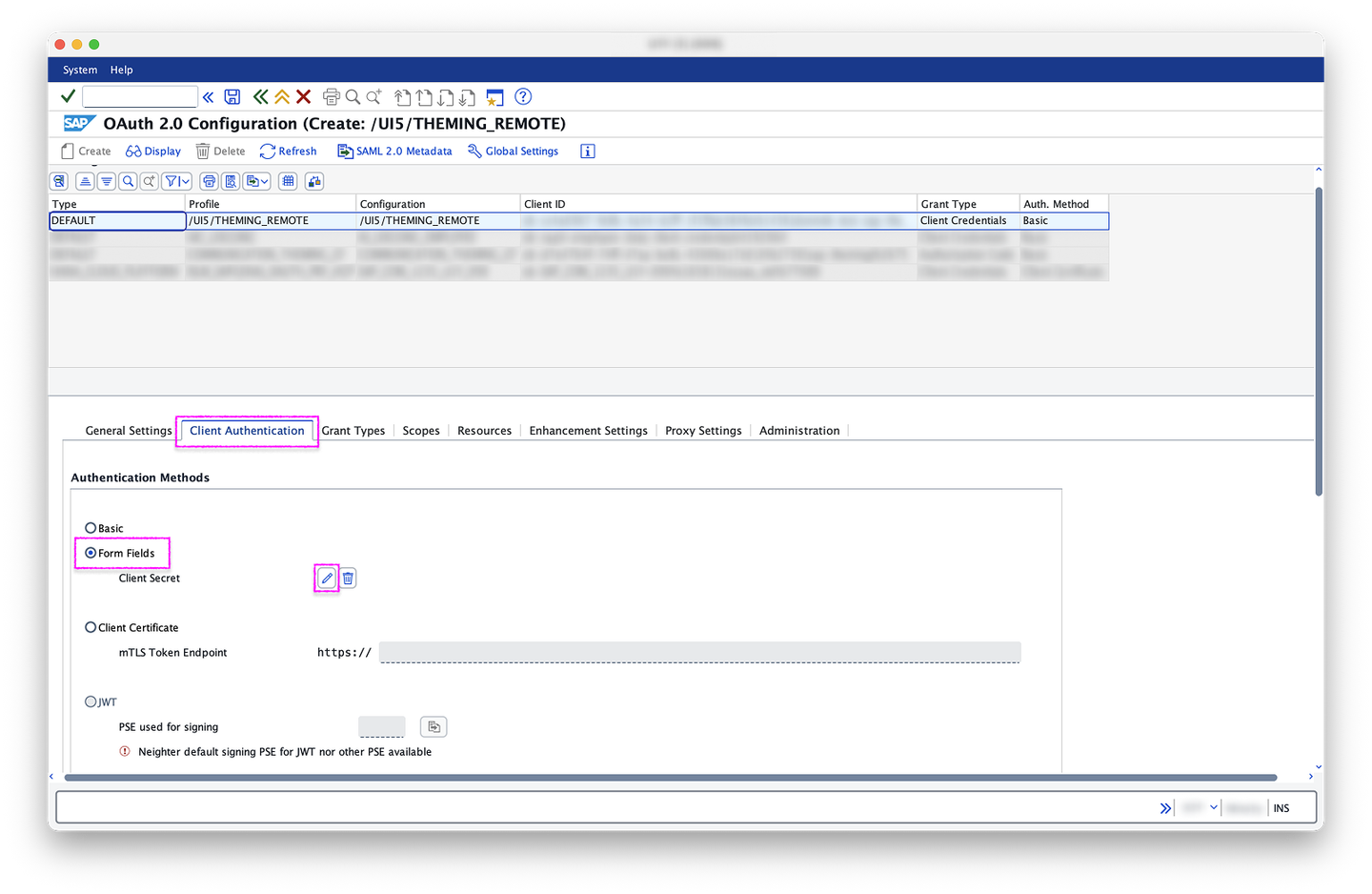Click the Create button
1372x894 pixels.
click(x=86, y=151)
